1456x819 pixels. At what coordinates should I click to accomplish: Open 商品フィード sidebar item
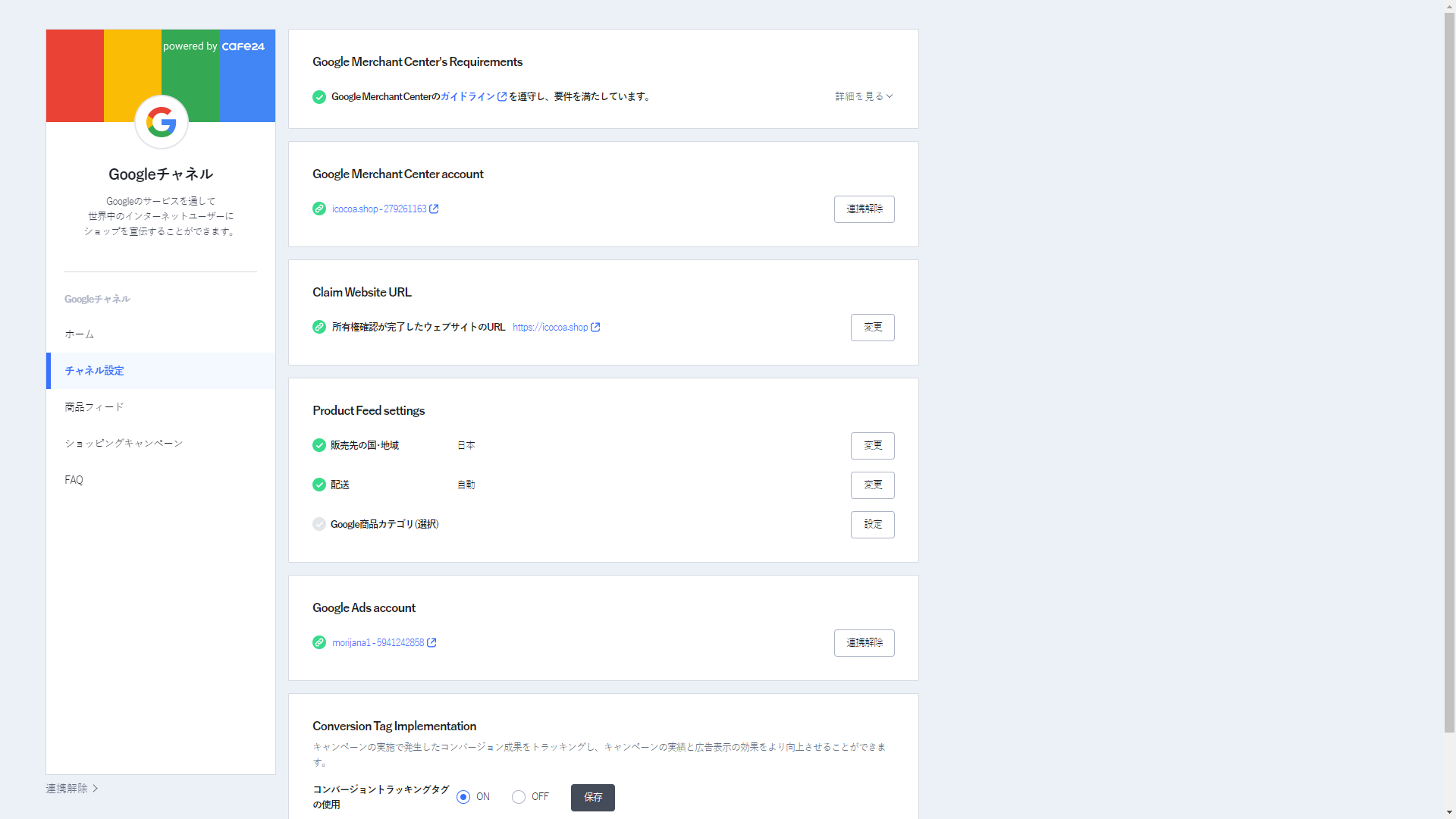coord(161,407)
